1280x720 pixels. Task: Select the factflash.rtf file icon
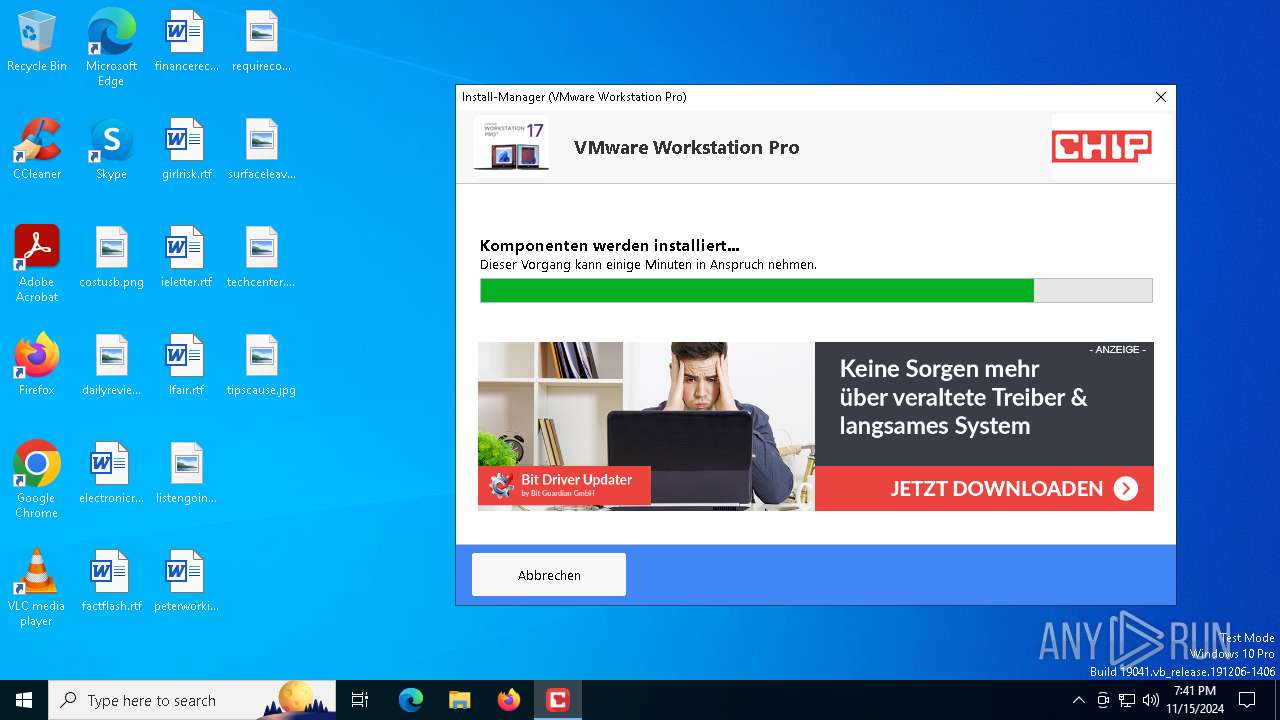(x=111, y=581)
